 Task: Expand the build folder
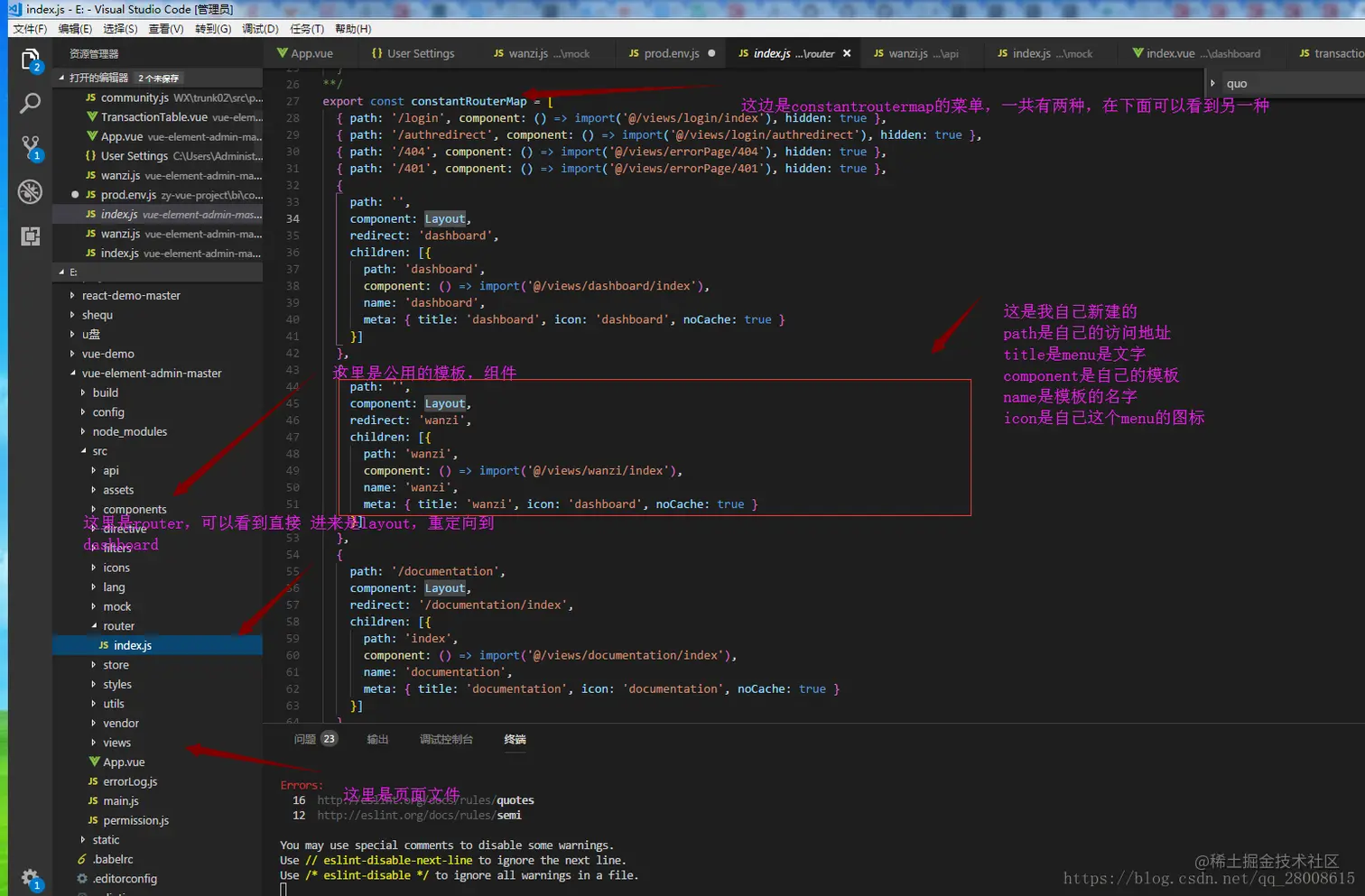[x=158, y=393]
